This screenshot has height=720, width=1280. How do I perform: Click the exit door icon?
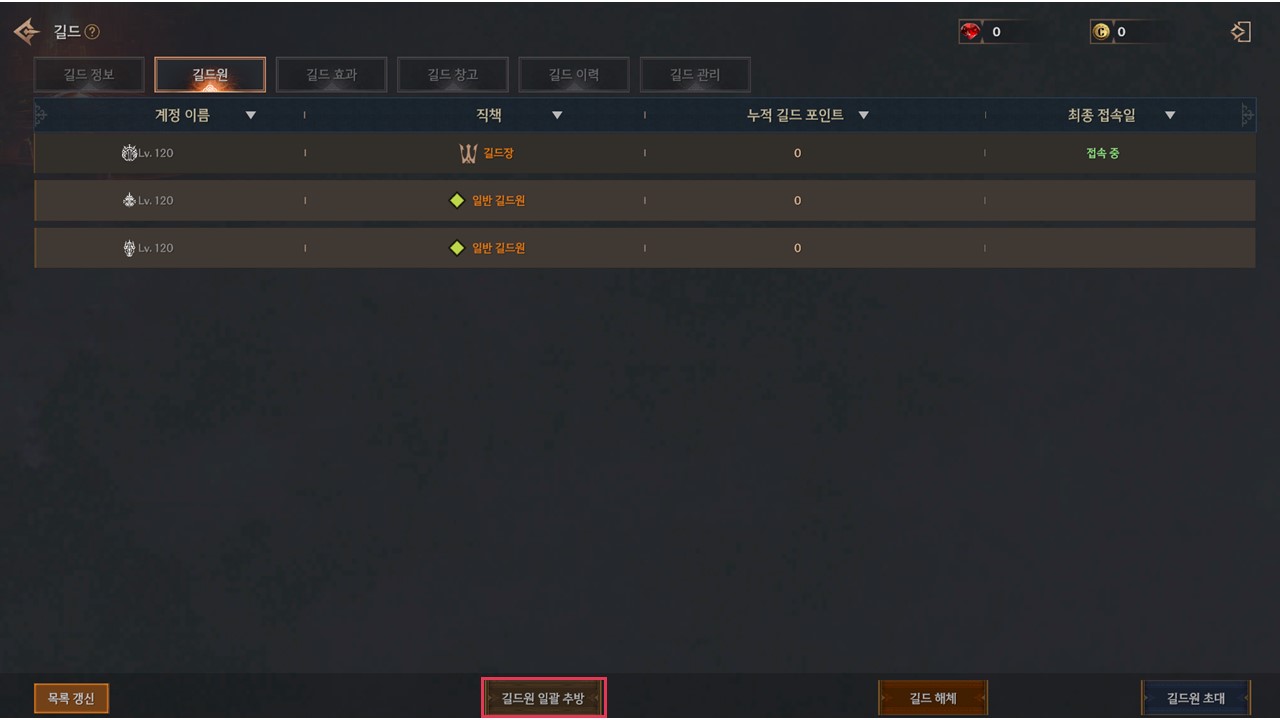[1240, 32]
